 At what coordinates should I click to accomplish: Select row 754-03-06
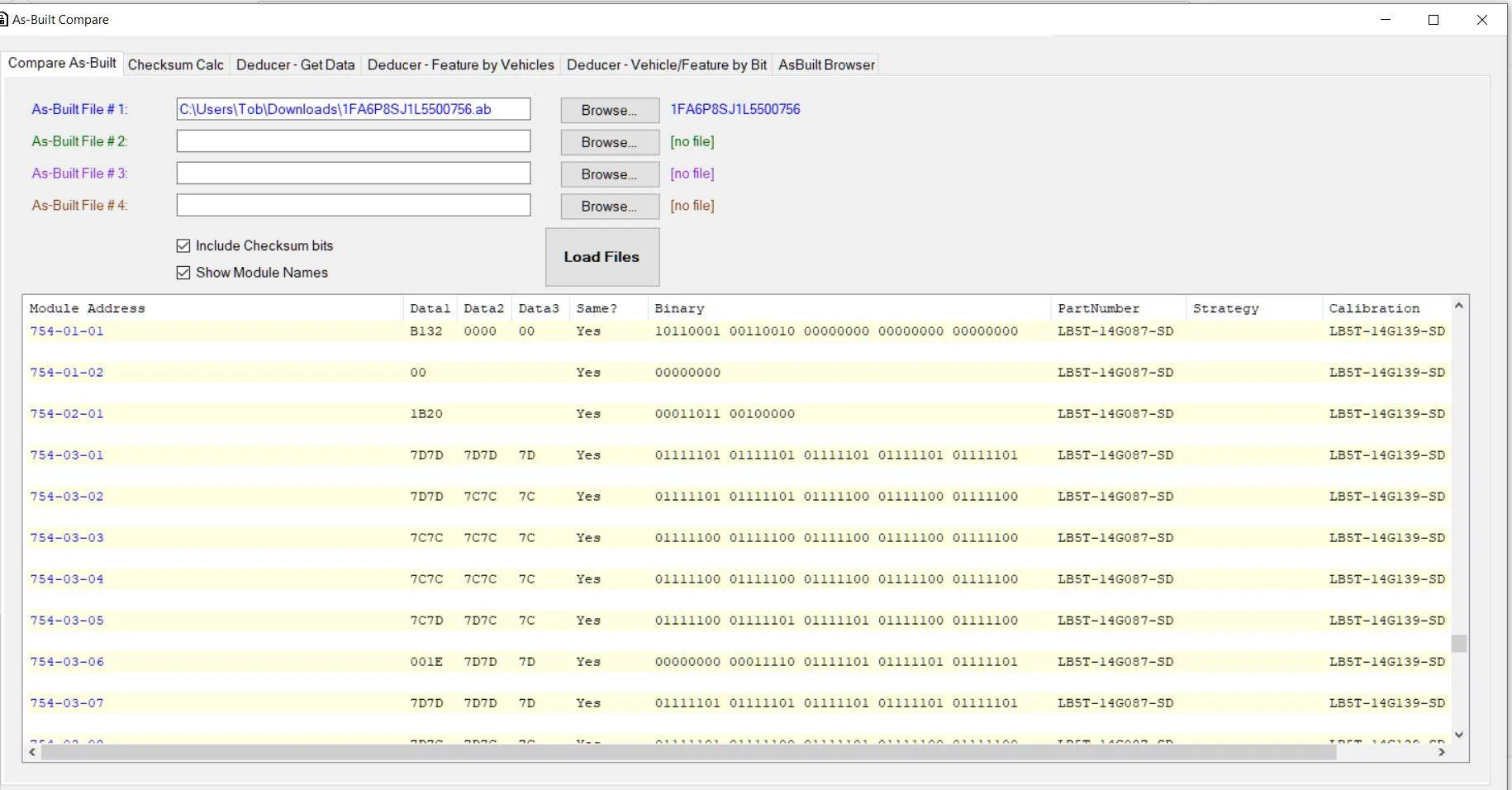pyautogui.click(x=738, y=662)
